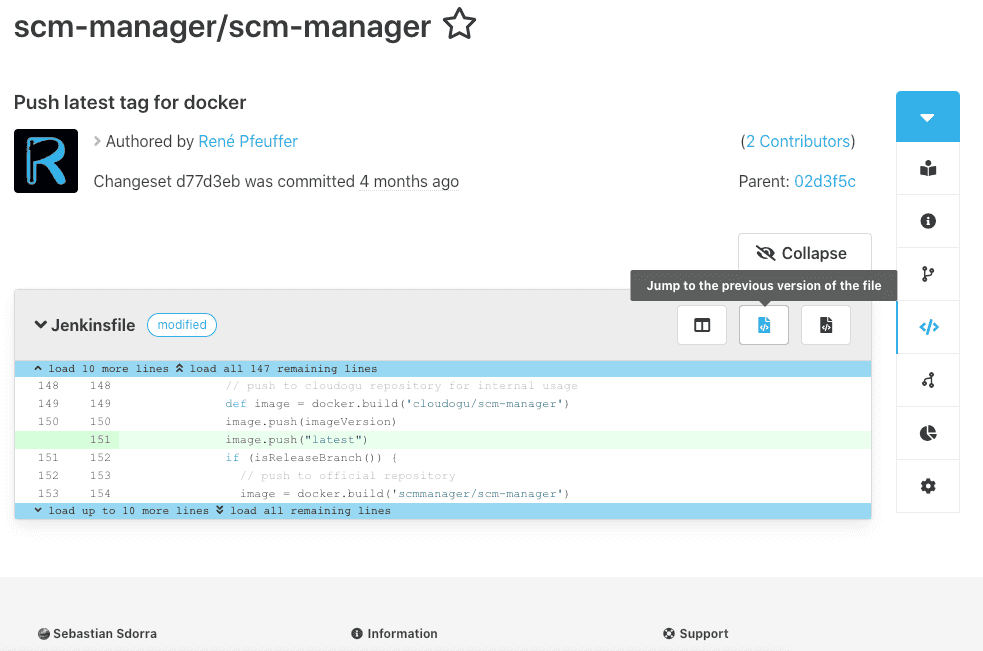Star the scm-manager repository
This screenshot has height=651, width=983.
[459, 26]
